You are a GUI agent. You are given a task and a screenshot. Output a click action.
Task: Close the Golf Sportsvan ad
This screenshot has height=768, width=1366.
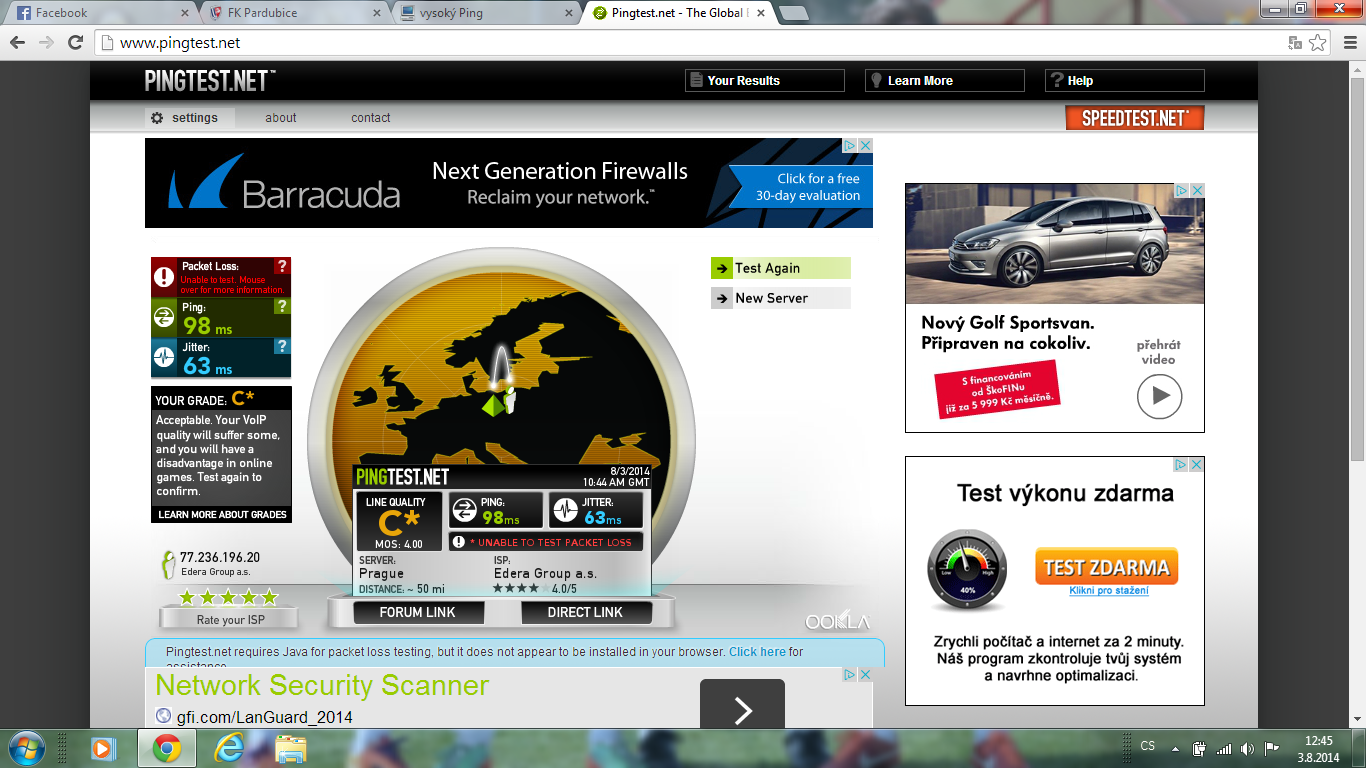pyautogui.click(x=1197, y=190)
